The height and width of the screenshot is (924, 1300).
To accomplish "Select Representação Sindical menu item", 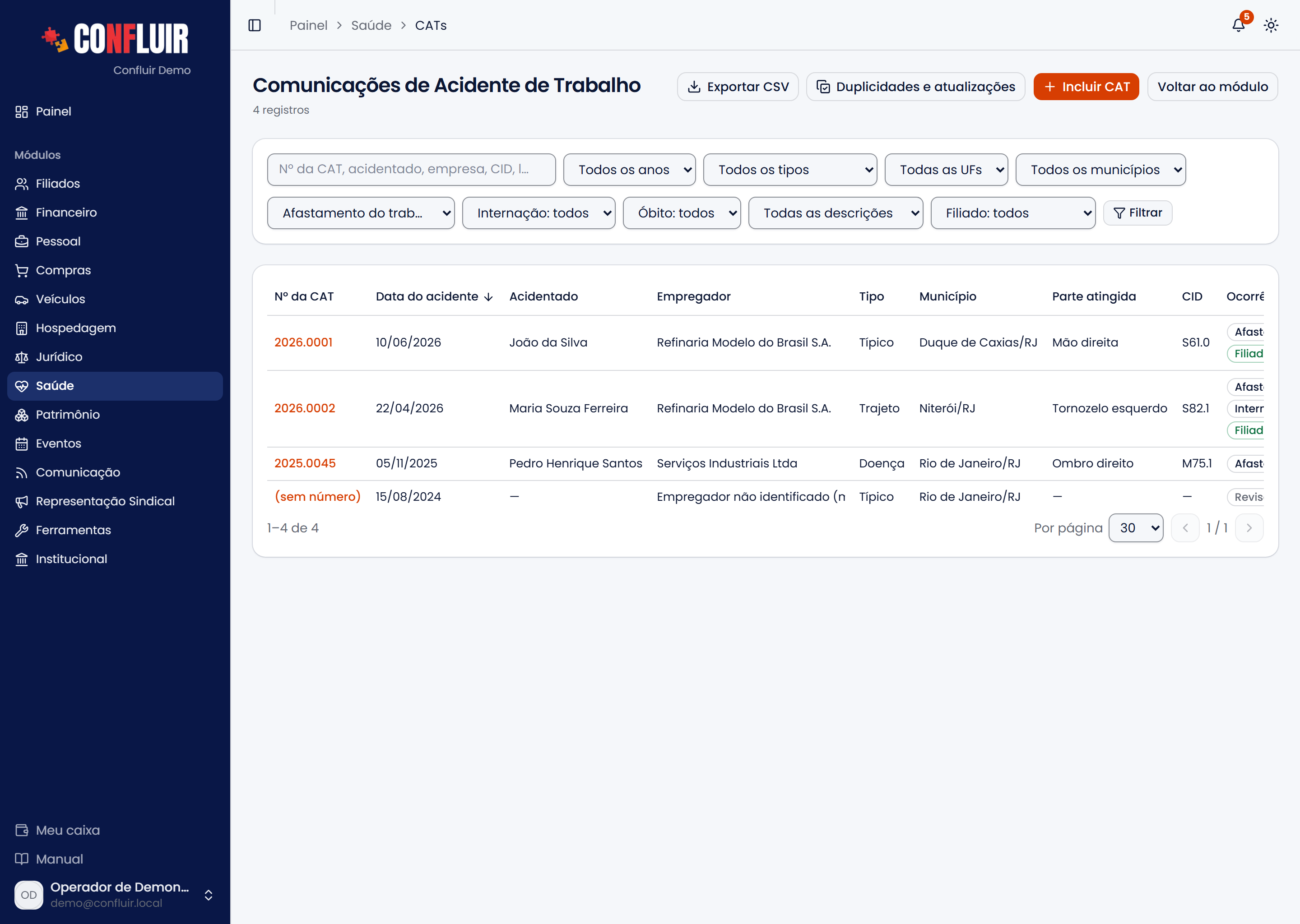I will coord(115,501).
